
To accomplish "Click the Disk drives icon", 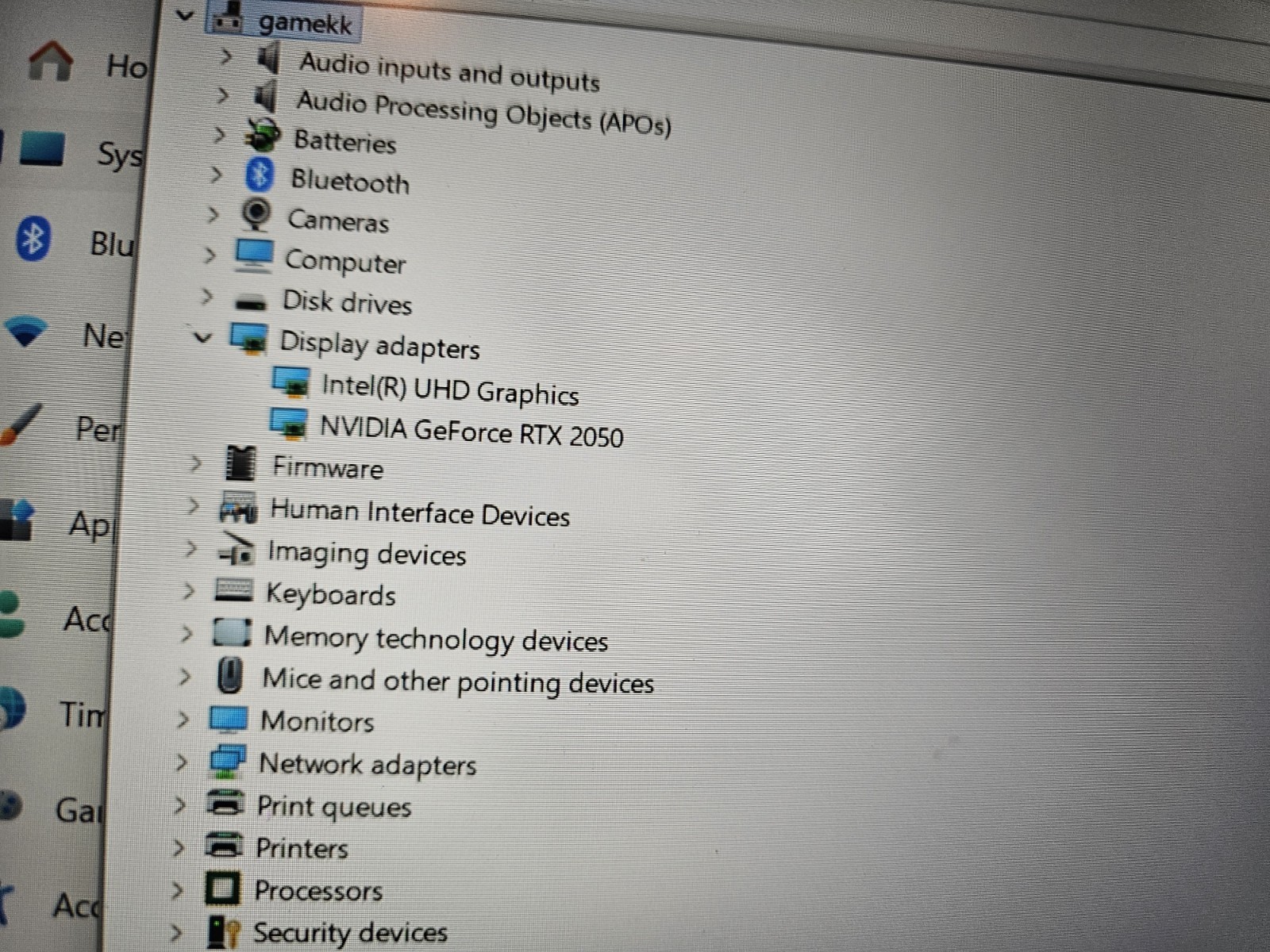I will click(251, 302).
